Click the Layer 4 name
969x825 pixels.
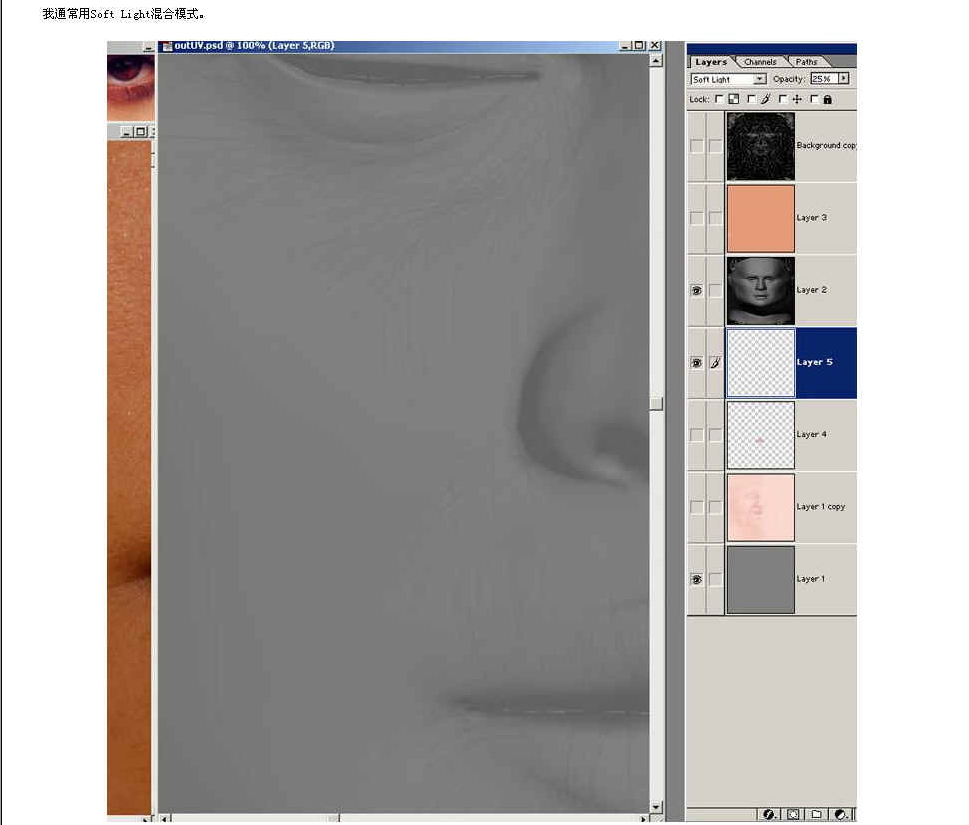pyautogui.click(x=811, y=434)
